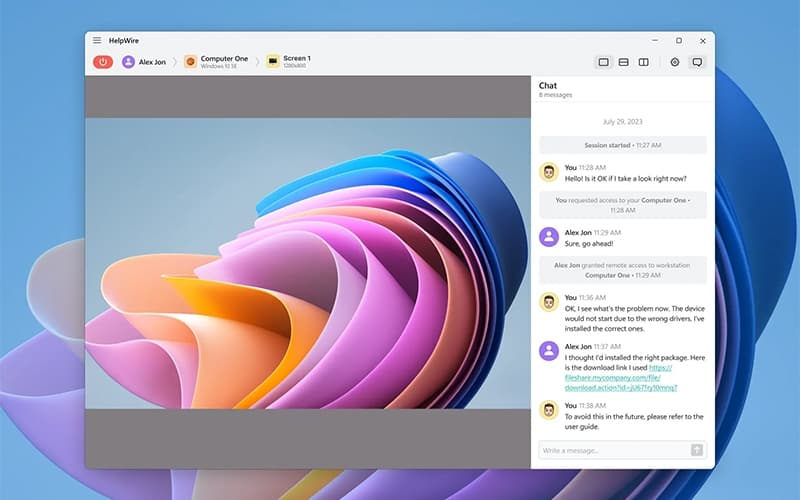Click the Chat panel heading
The image size is (800, 500).
[x=548, y=86]
